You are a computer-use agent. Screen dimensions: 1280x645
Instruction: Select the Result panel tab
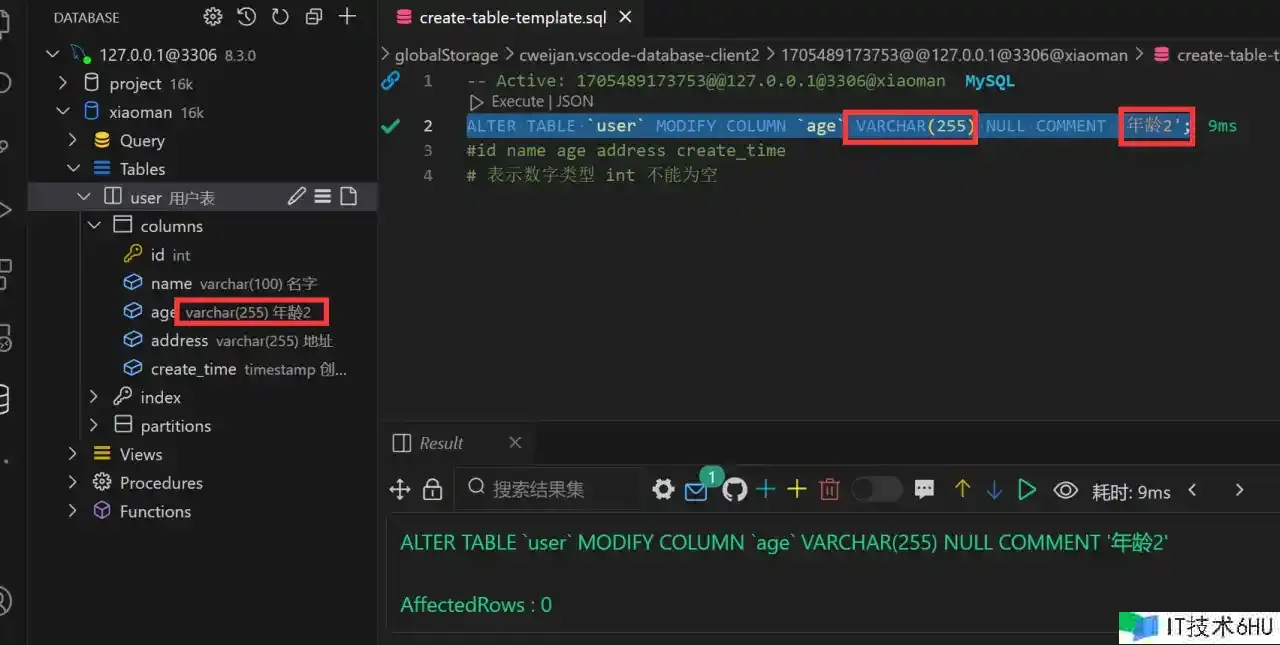(440, 443)
